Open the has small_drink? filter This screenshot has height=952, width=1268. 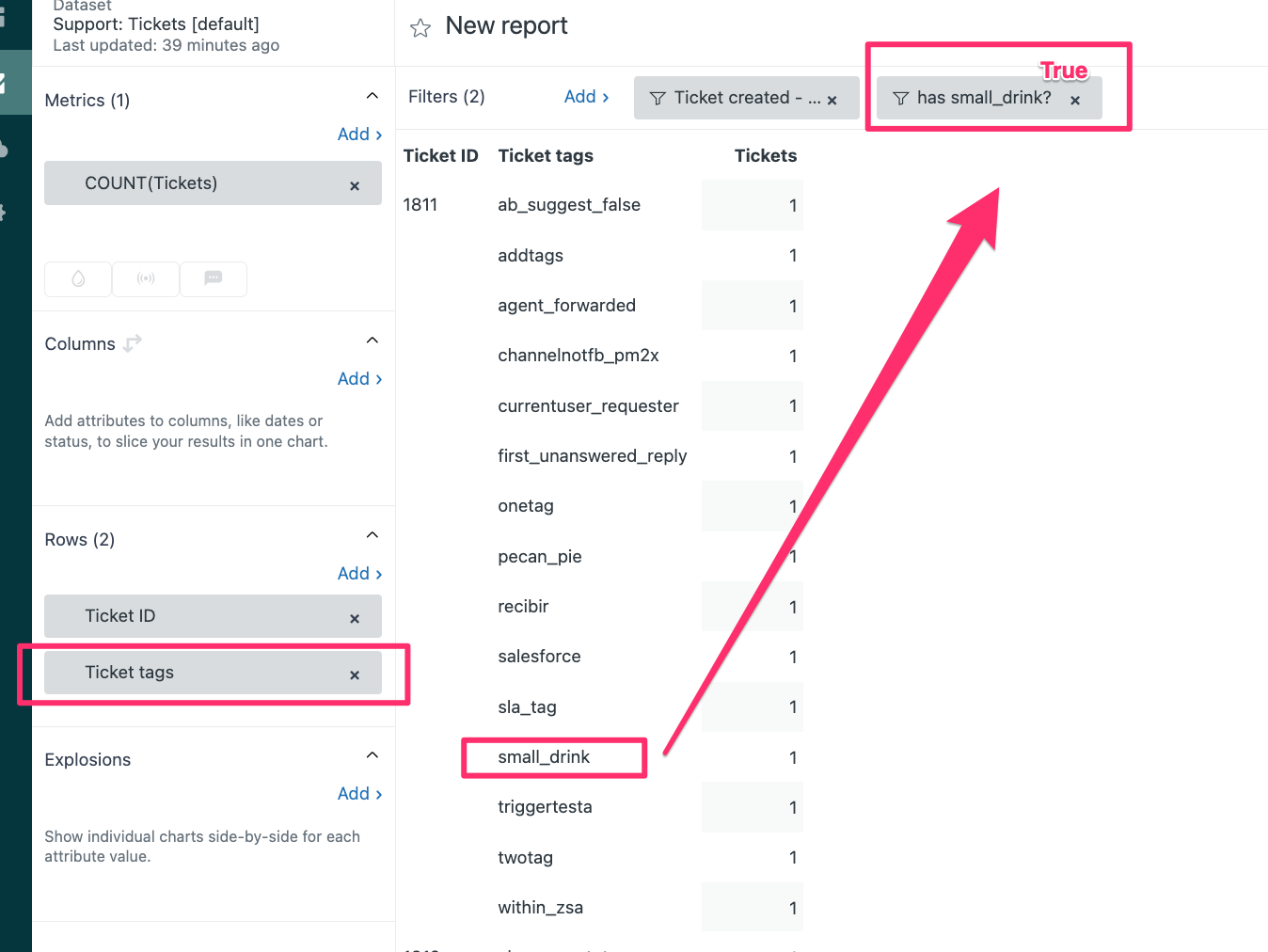983,98
